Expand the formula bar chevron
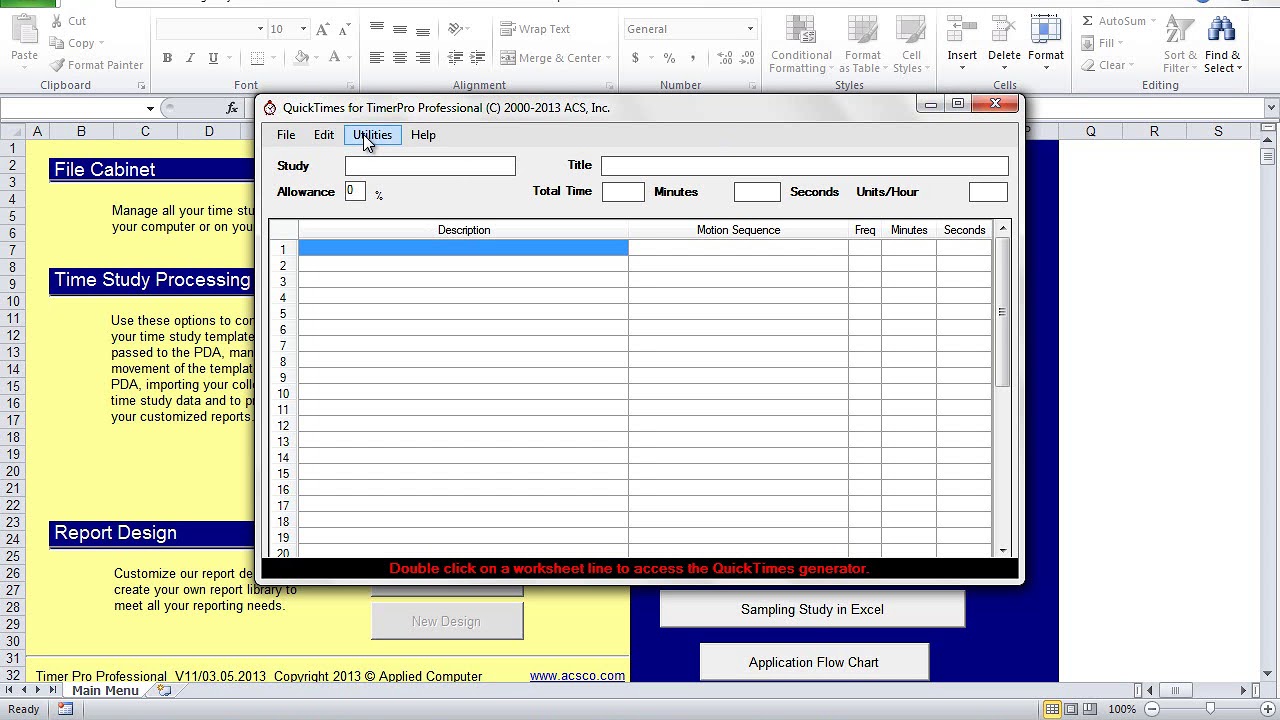 [x=1271, y=108]
